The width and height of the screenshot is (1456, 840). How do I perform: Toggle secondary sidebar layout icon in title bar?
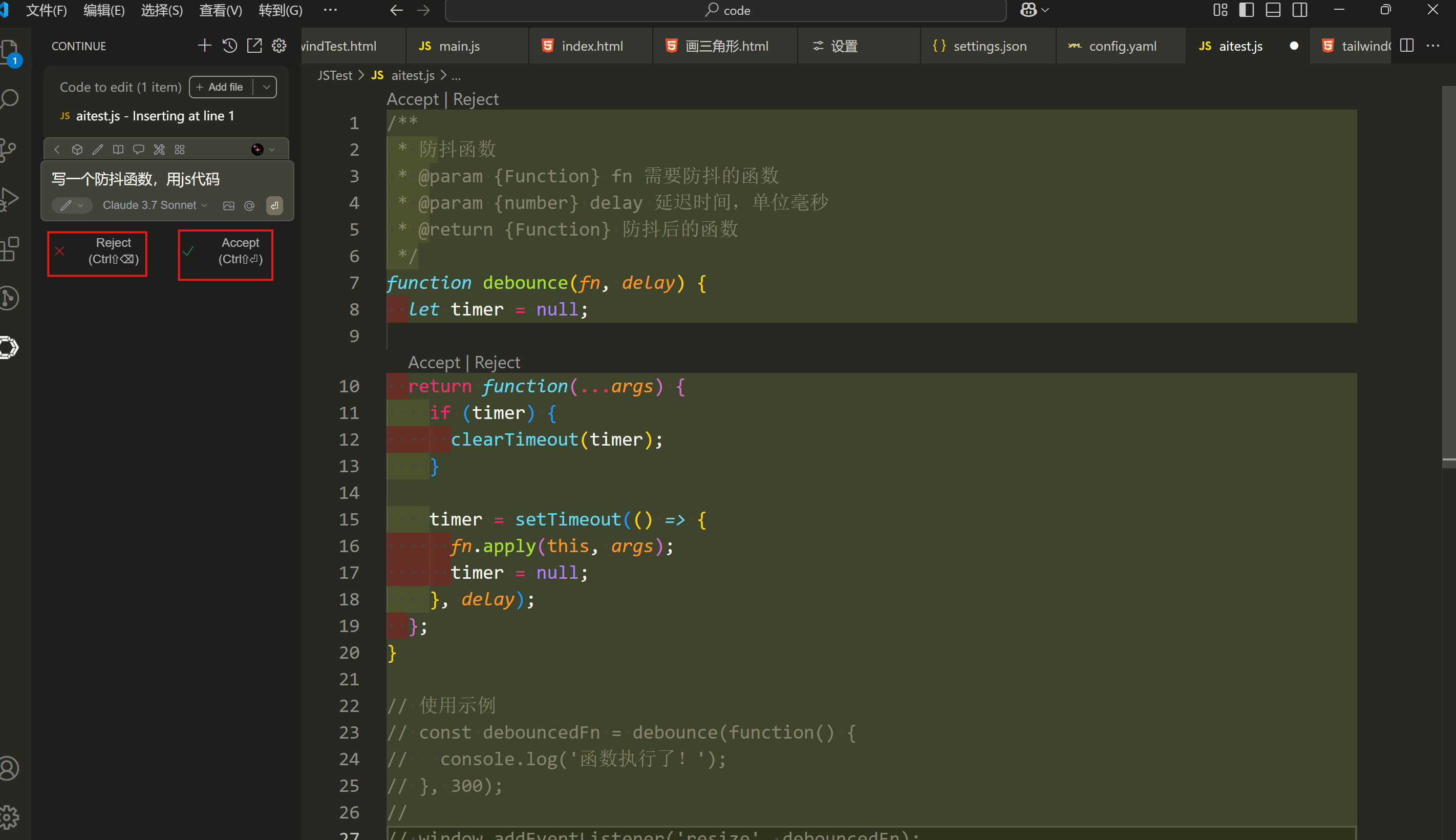1300,10
